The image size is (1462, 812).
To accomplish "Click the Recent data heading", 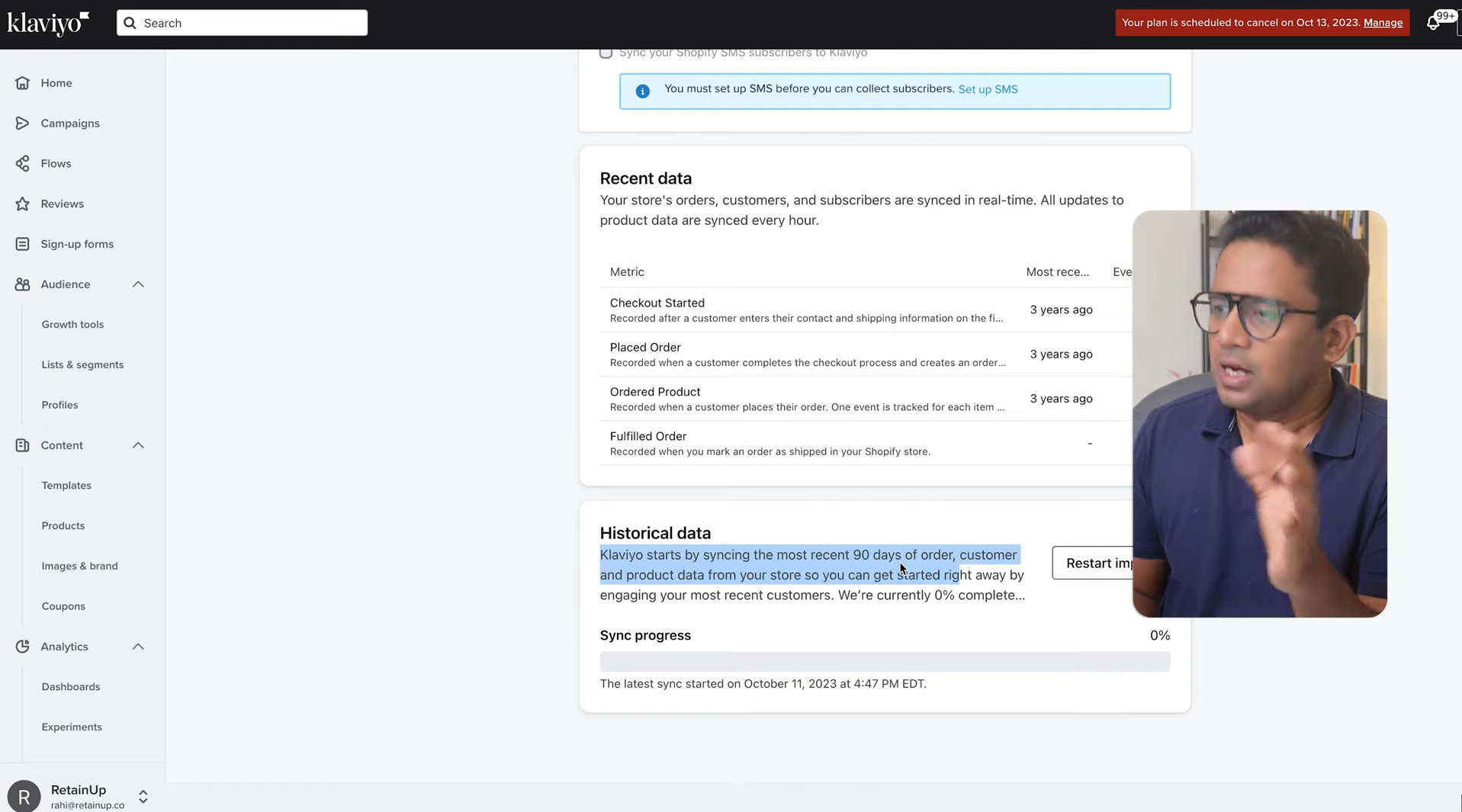I will point(646,178).
